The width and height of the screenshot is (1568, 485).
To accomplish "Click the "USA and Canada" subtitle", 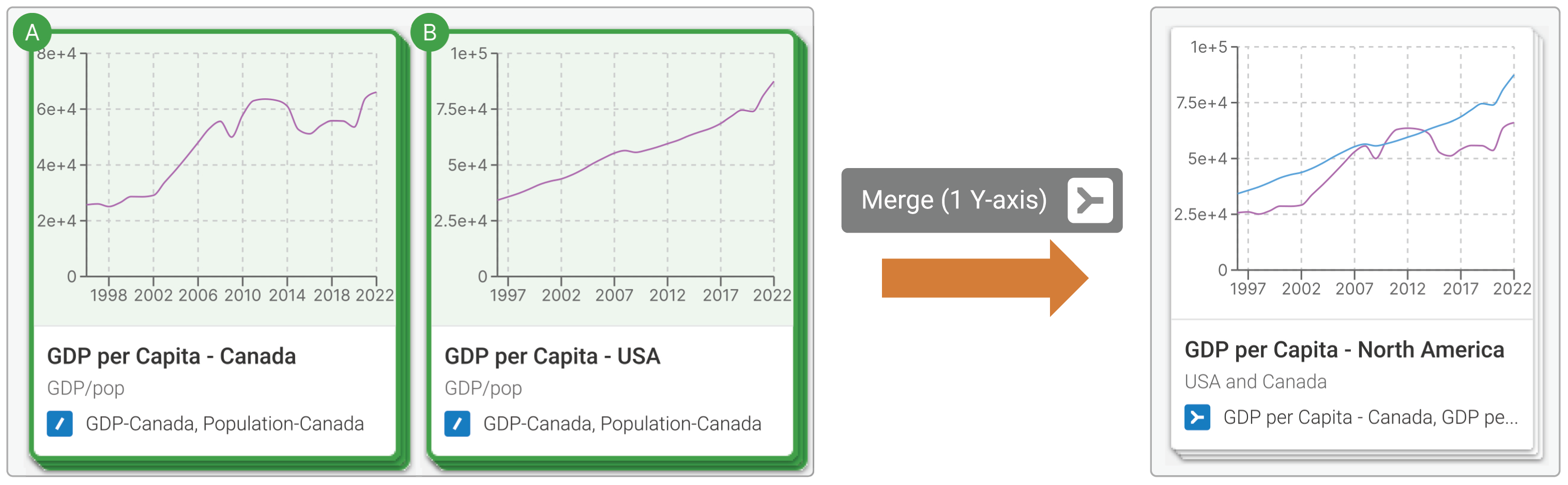I will click(x=1255, y=382).
